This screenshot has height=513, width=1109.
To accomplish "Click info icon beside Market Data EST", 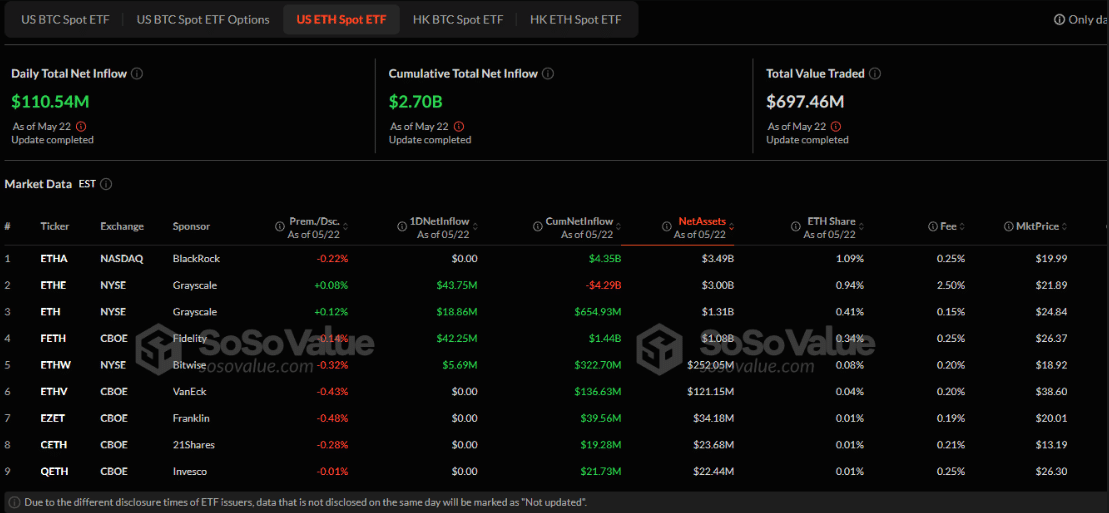I will coord(106,184).
